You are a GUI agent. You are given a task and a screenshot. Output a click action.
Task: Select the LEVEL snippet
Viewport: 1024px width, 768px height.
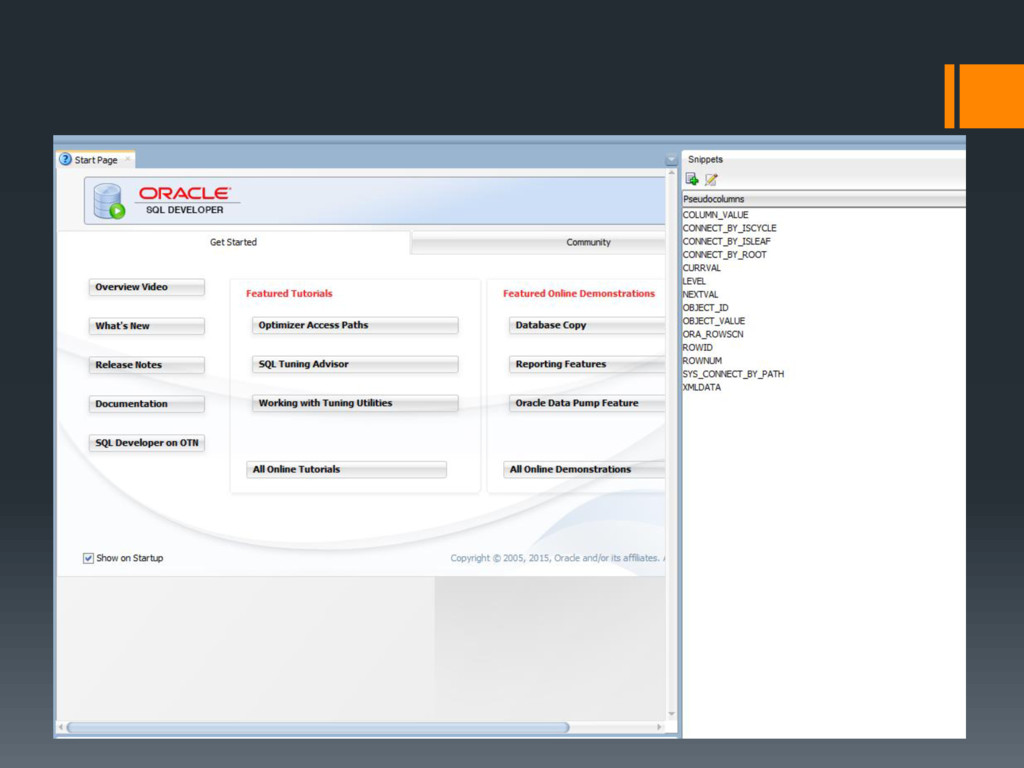point(694,281)
